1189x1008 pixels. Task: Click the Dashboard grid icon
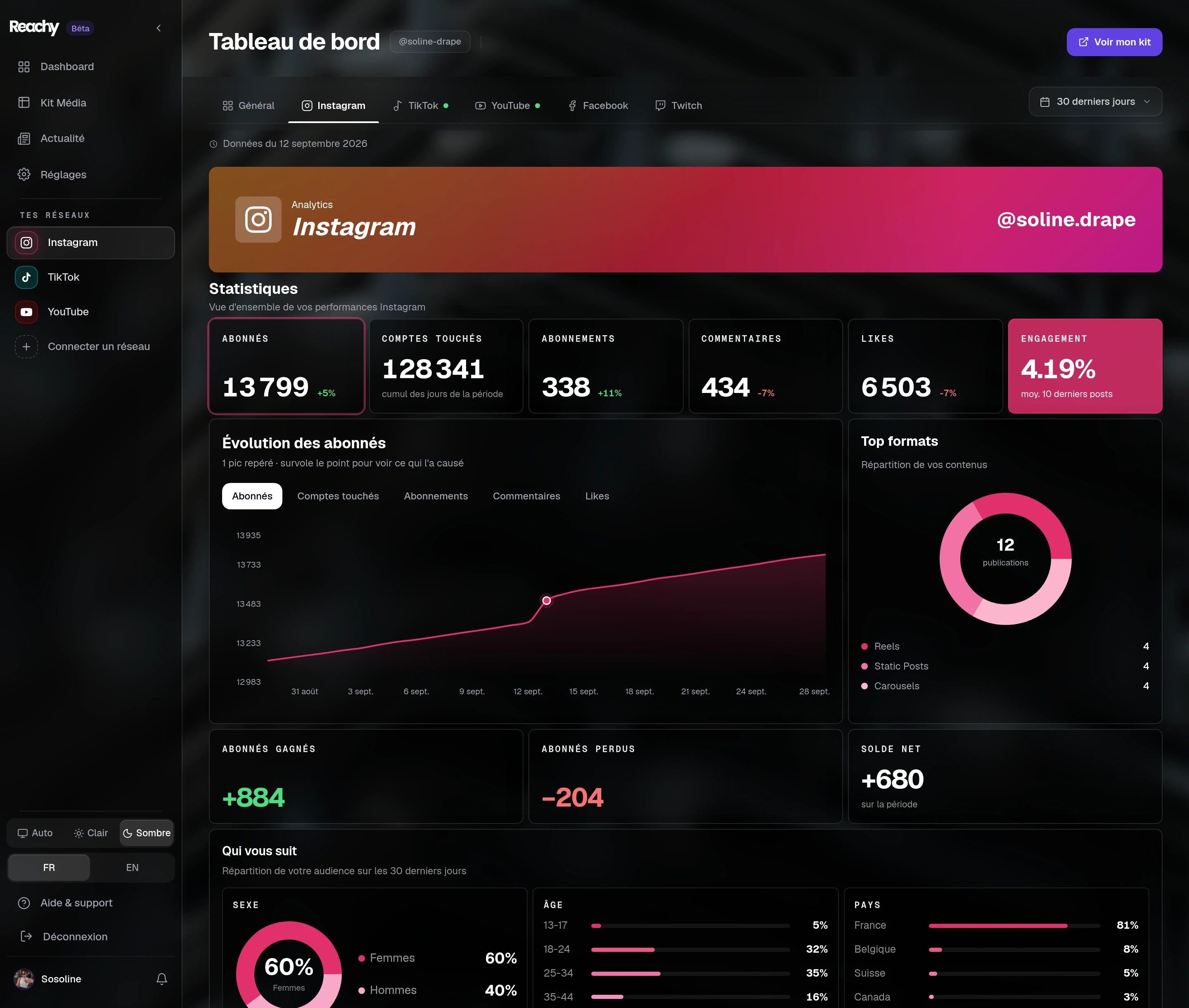pos(24,67)
